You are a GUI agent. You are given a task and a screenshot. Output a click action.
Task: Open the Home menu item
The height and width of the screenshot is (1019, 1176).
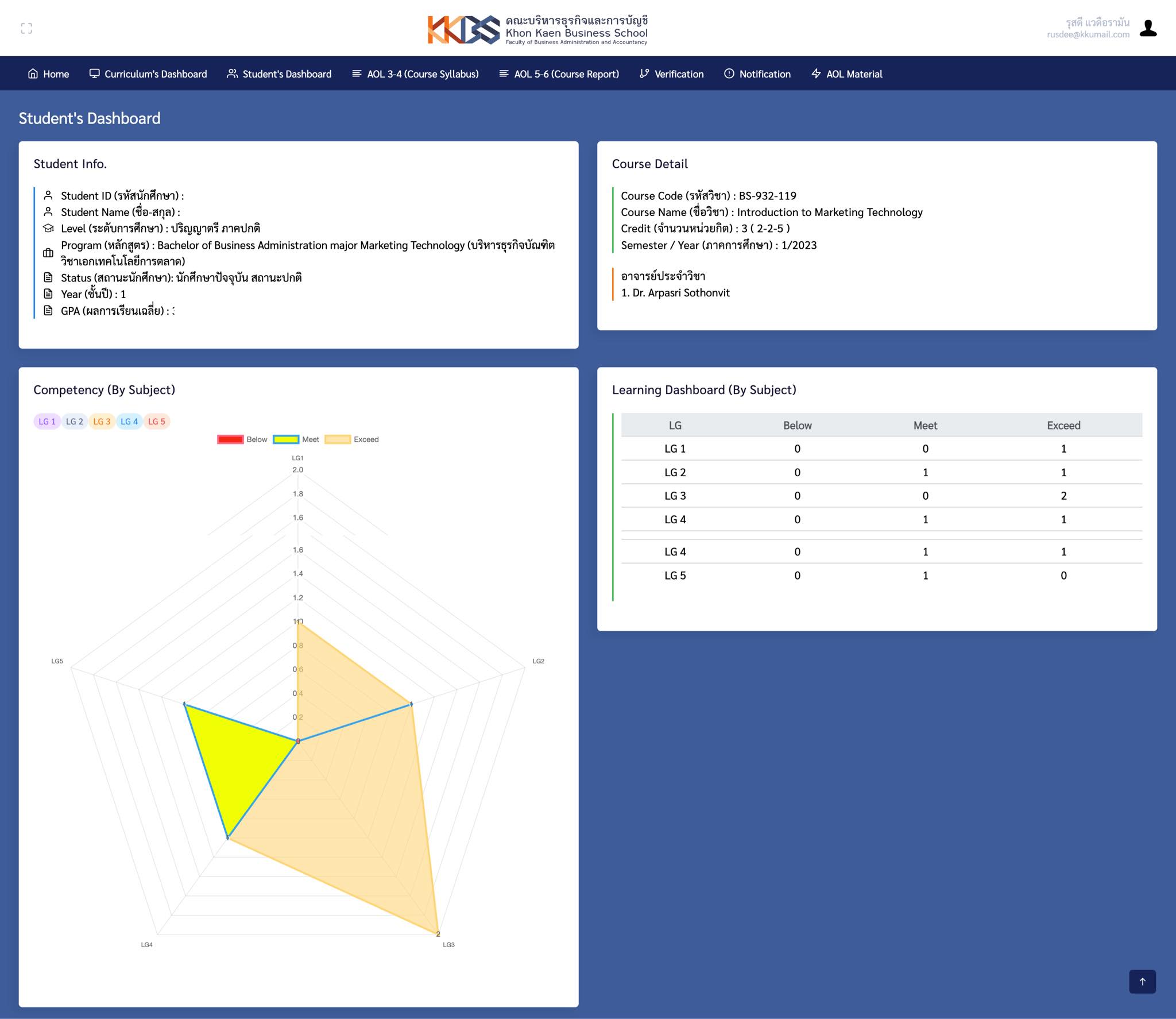tap(48, 74)
